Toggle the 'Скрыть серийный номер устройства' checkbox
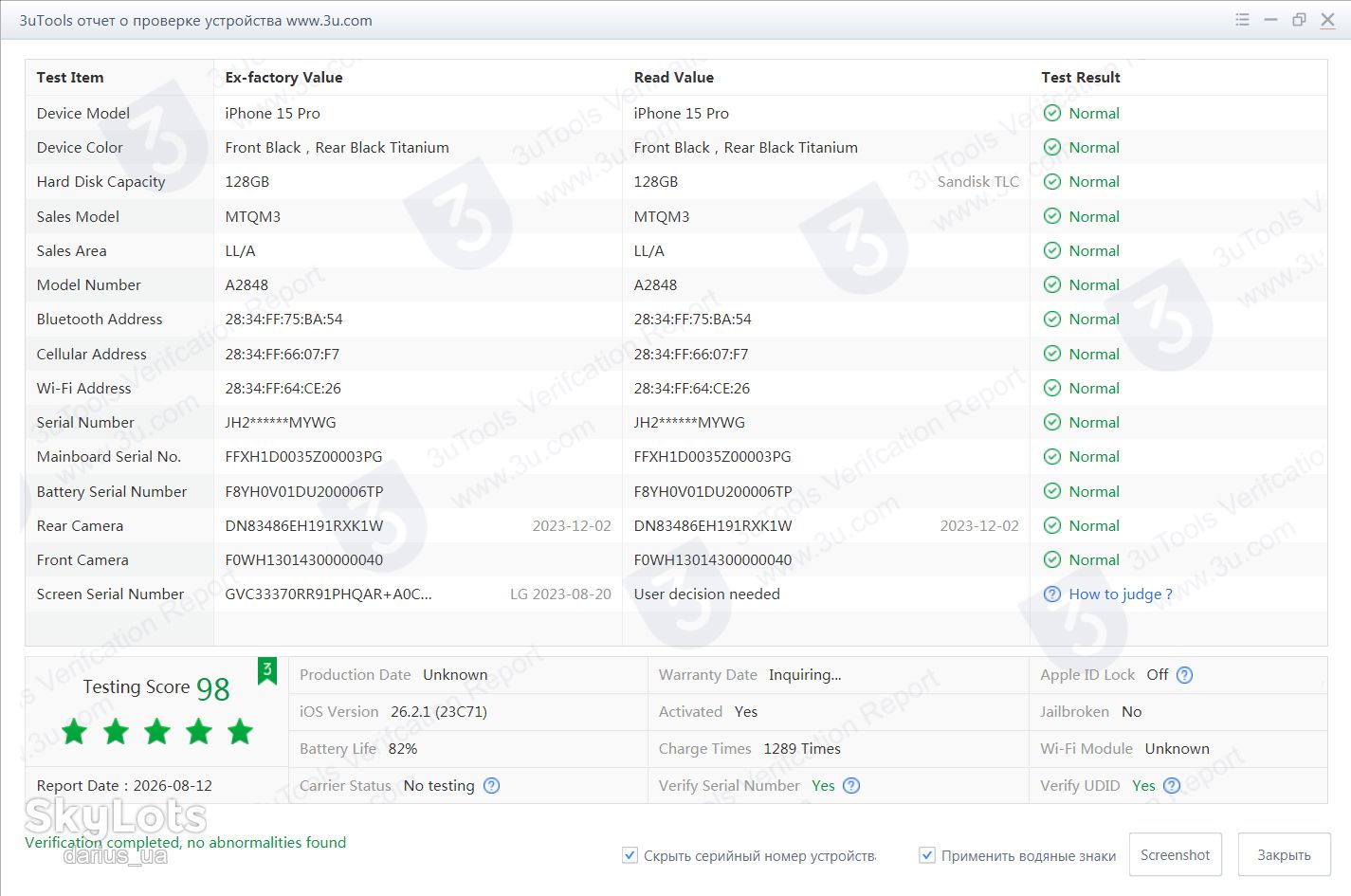Image resolution: width=1351 pixels, height=896 pixels. [x=630, y=855]
